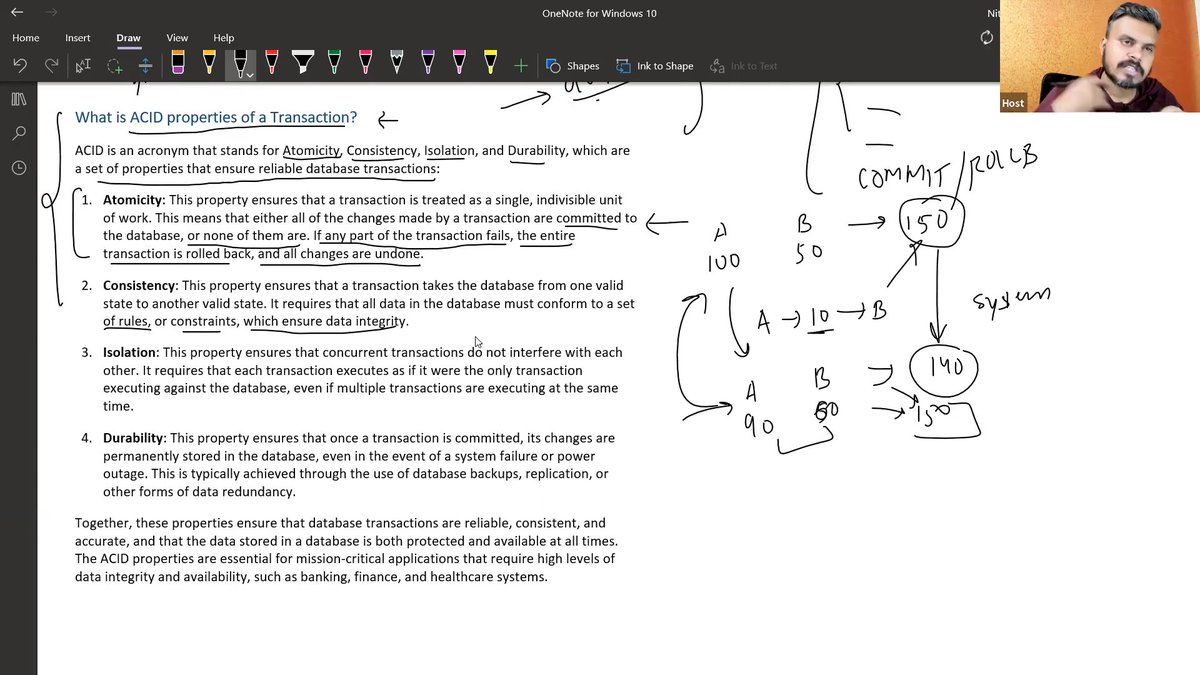Click the Host webcam video thumbnail
1200x675 pixels.
tap(1100, 56)
